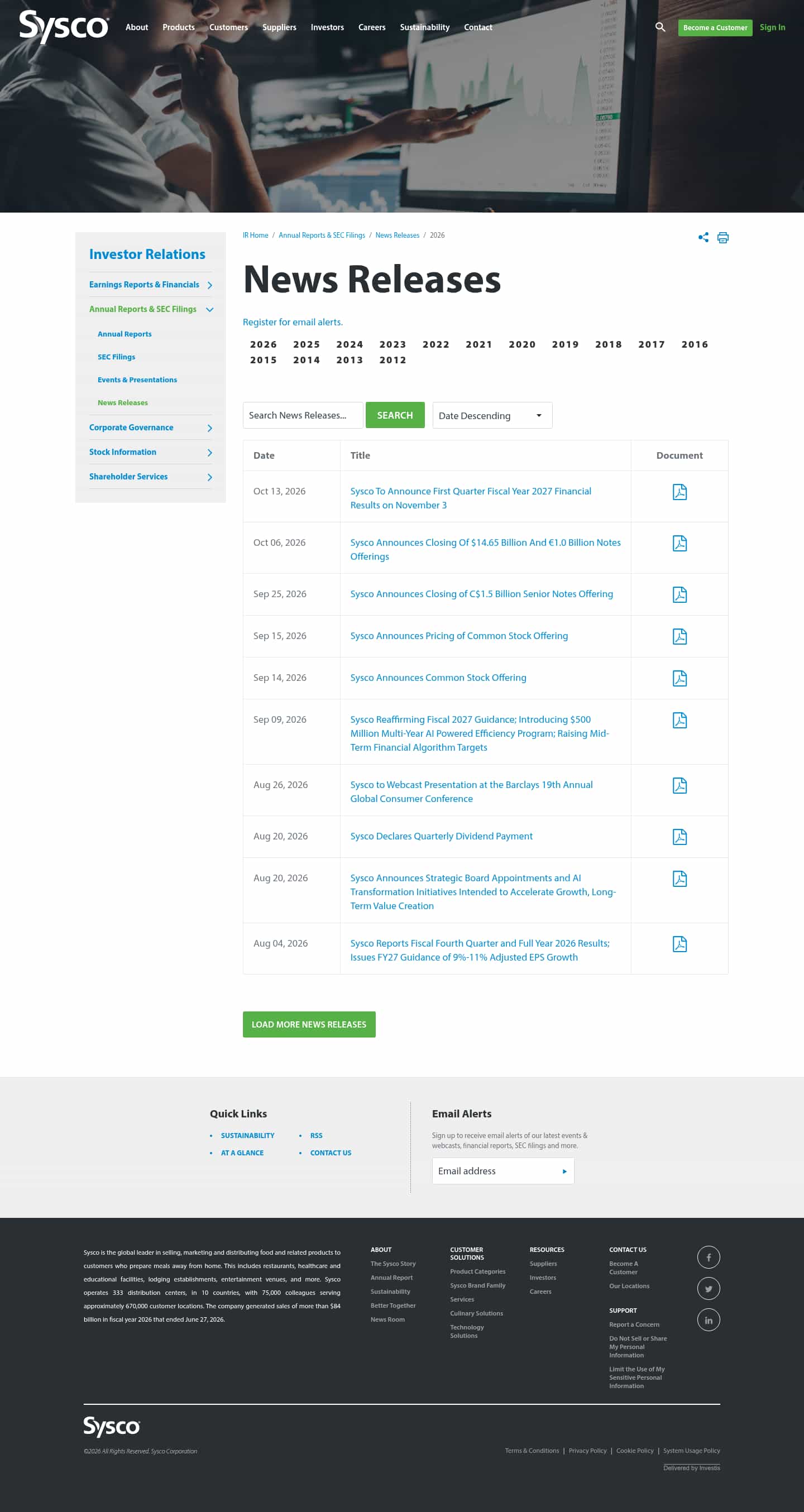Visit Sysco Facebook page icon in footer
The image size is (804, 1512).
coord(709,1257)
